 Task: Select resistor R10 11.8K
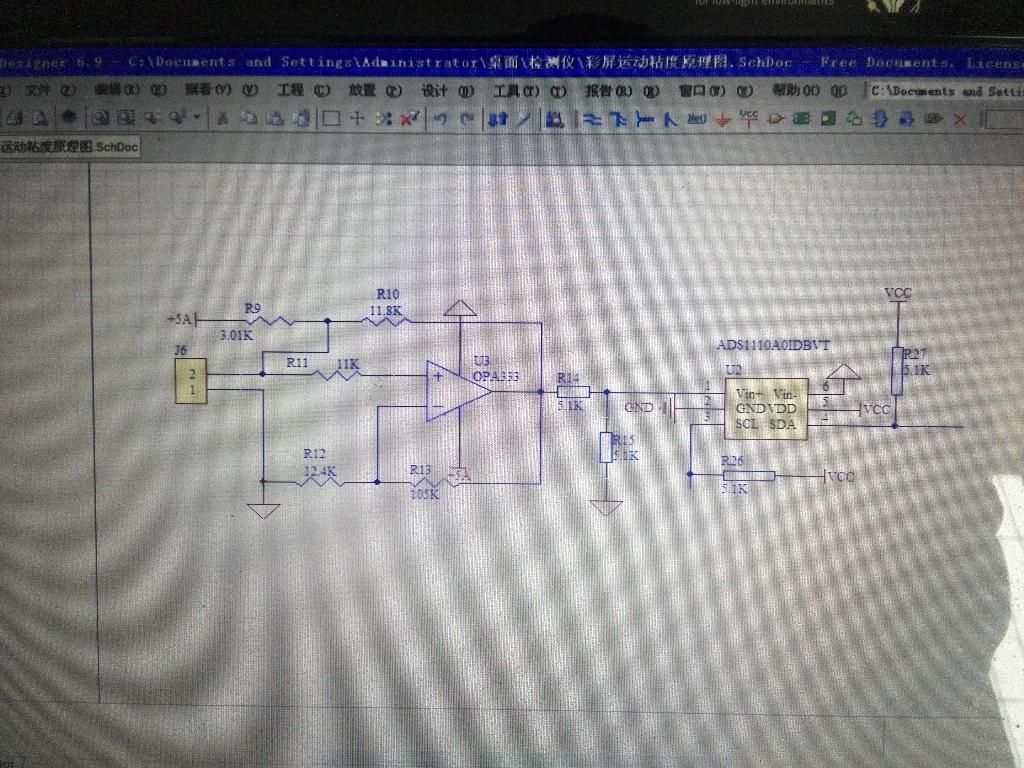pyautogui.click(x=386, y=320)
